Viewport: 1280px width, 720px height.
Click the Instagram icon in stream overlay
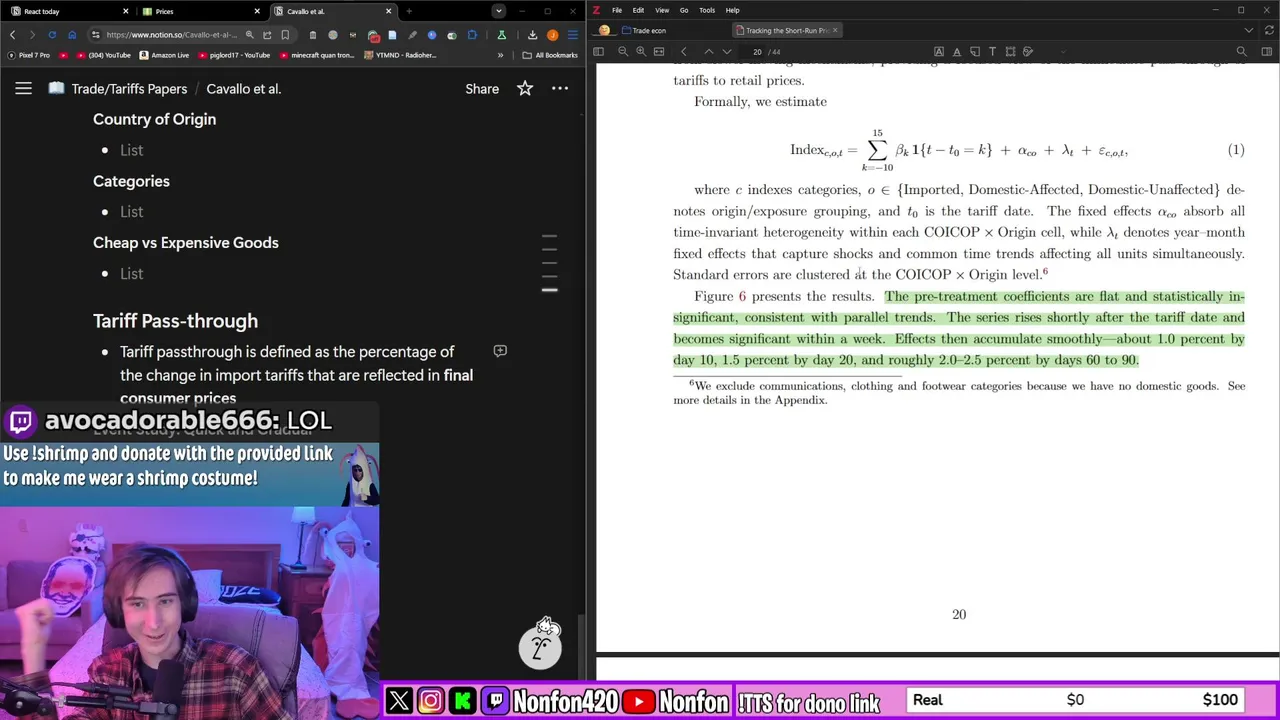[430, 701]
